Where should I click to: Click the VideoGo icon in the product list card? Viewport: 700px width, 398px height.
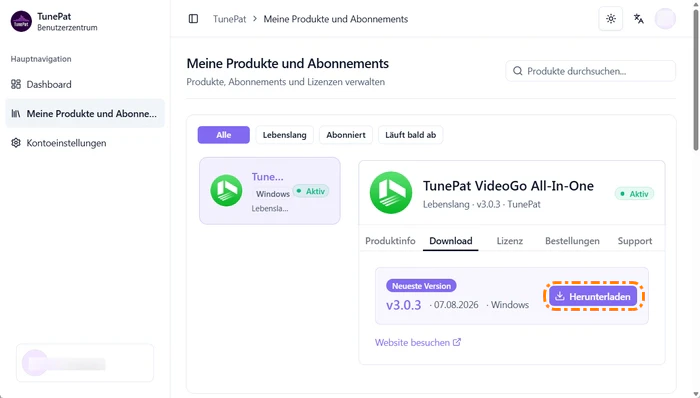pos(226,191)
